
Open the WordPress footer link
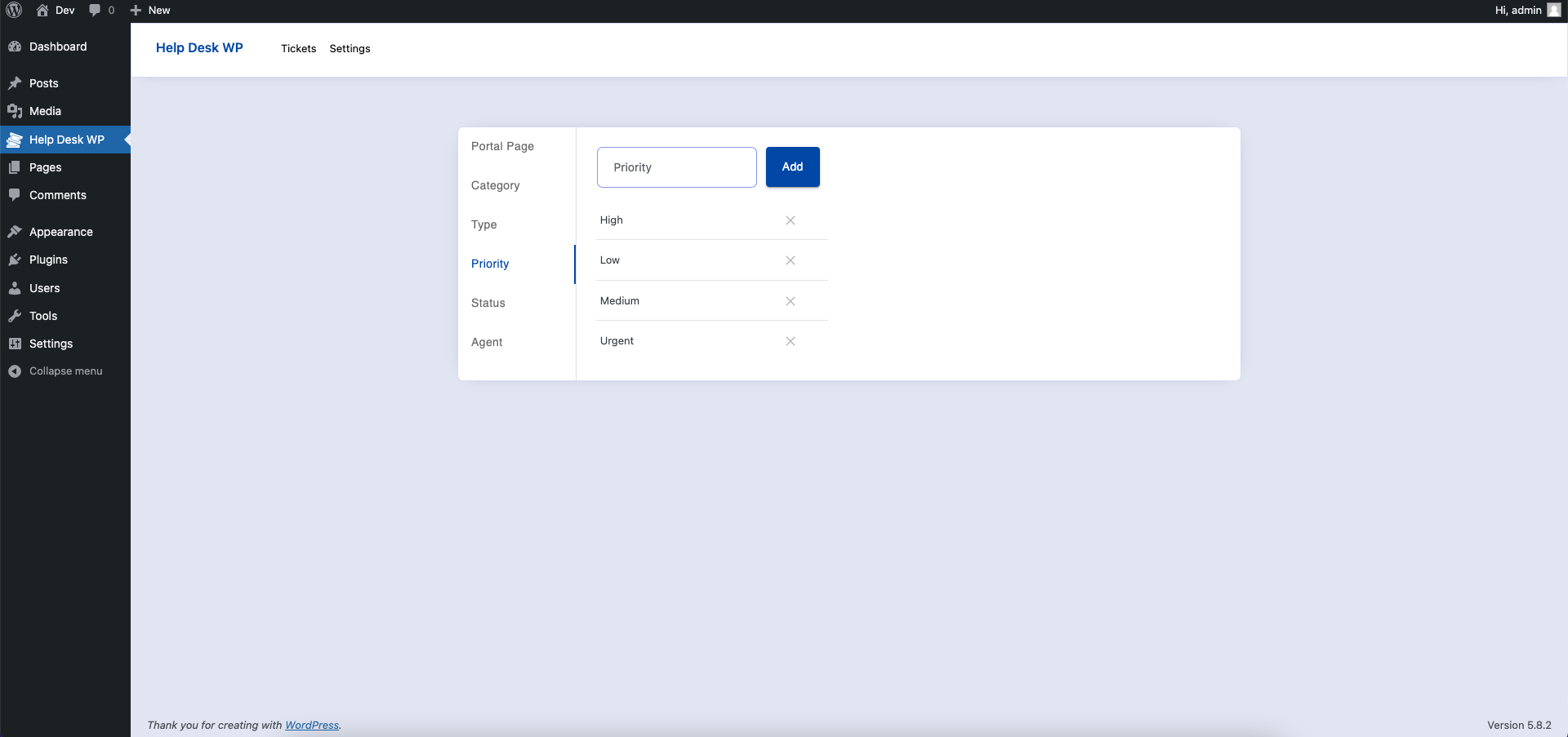coord(312,725)
